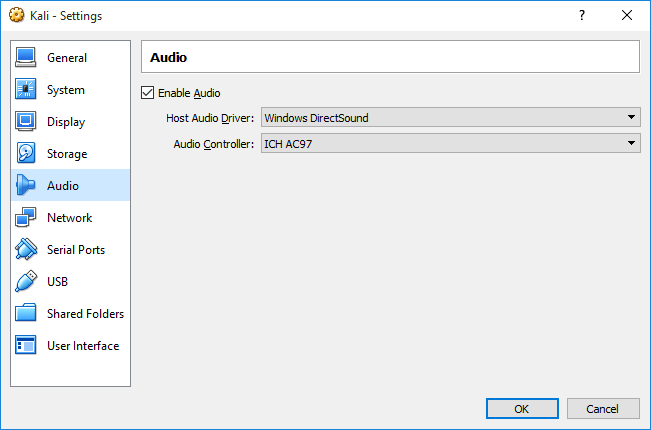Click the Audio speaker icon

pyautogui.click(x=26, y=185)
